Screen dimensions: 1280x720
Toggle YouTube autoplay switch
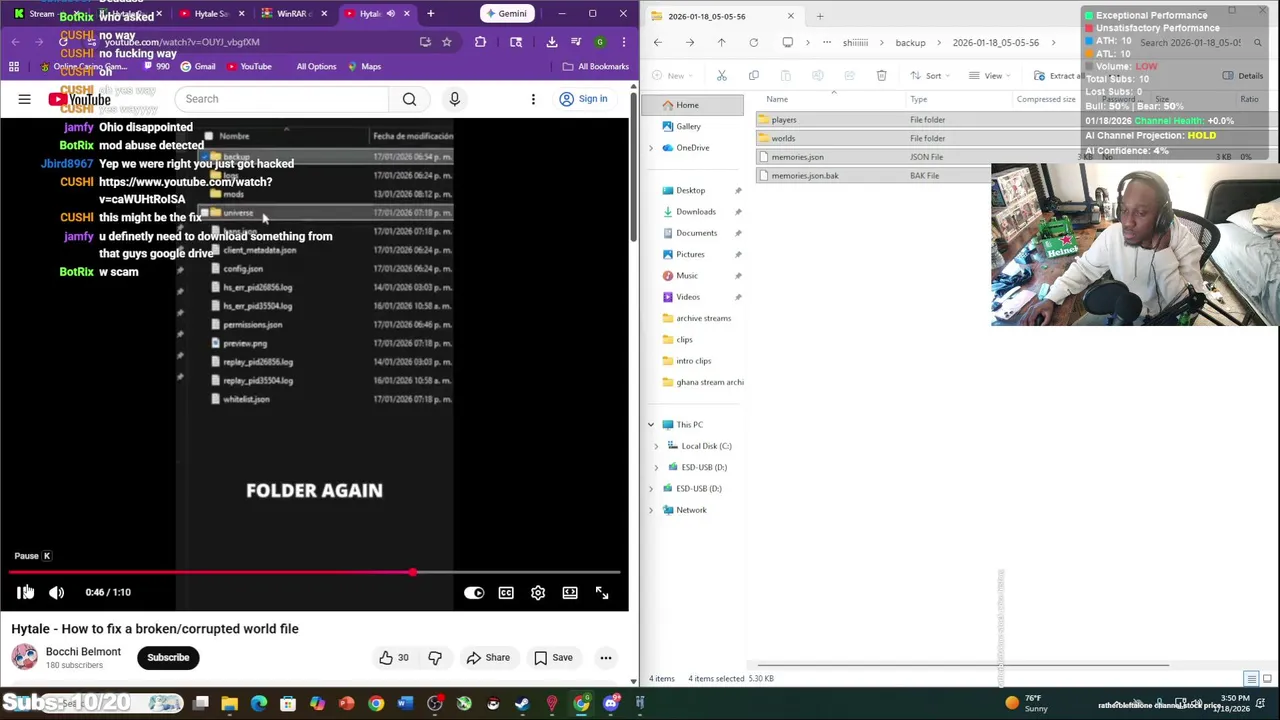474,593
